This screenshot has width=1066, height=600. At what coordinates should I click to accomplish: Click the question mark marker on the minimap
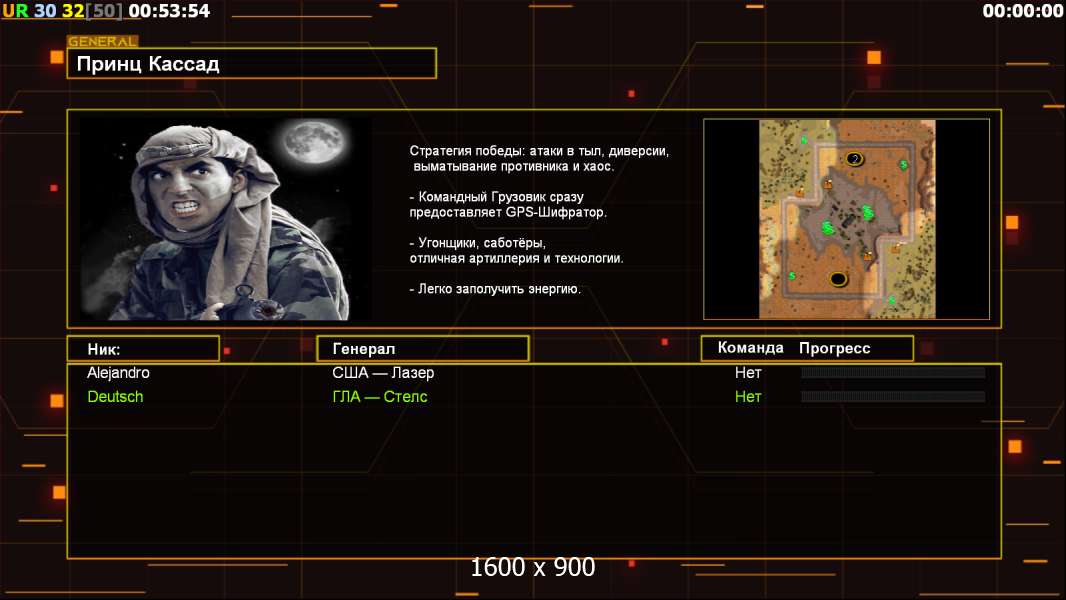click(x=854, y=159)
